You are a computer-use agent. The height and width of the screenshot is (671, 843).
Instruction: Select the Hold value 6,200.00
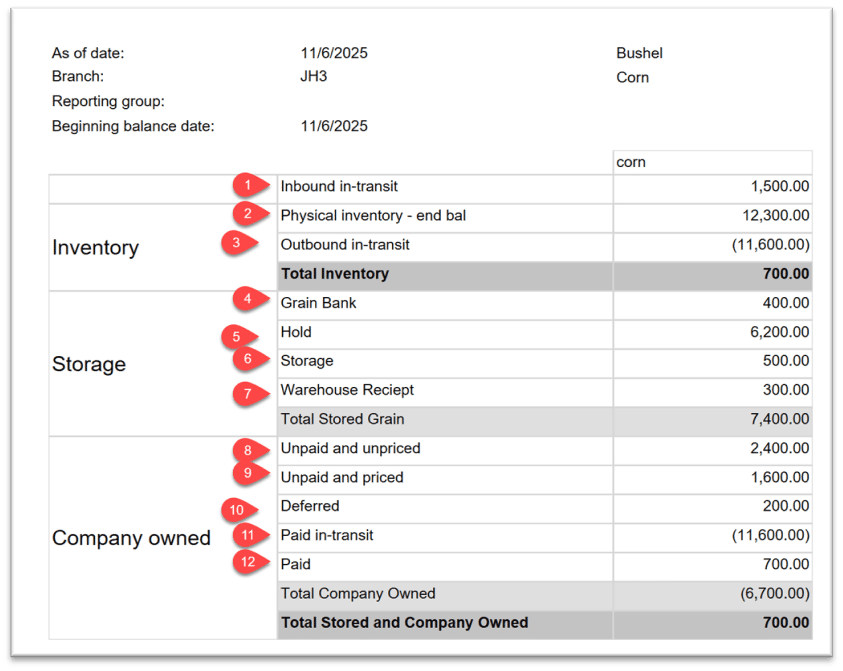click(779, 332)
